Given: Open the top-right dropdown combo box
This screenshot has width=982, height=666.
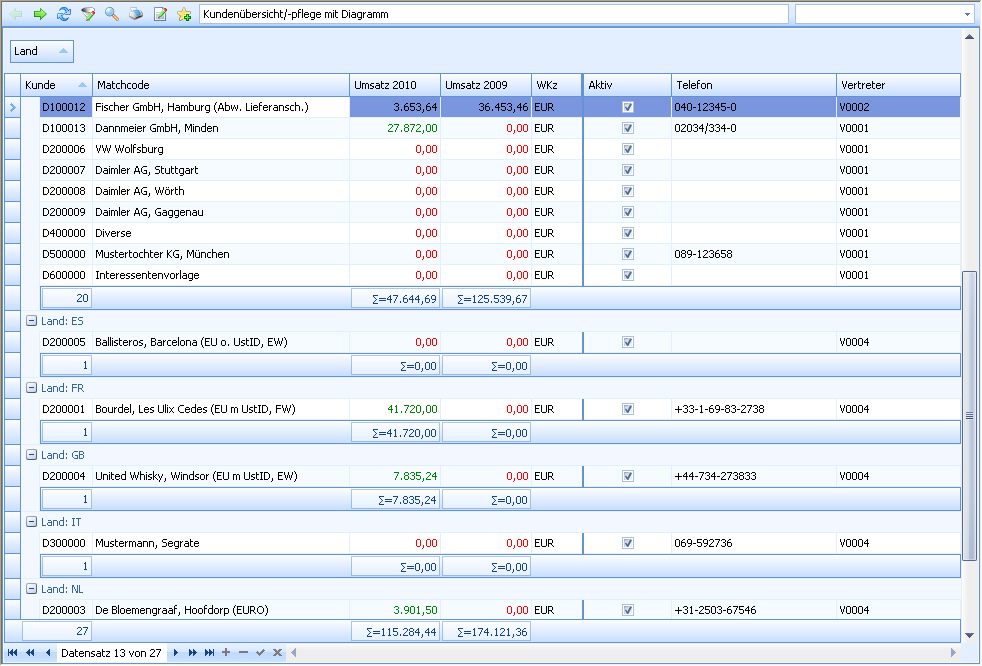Looking at the screenshot, I should click(967, 14).
